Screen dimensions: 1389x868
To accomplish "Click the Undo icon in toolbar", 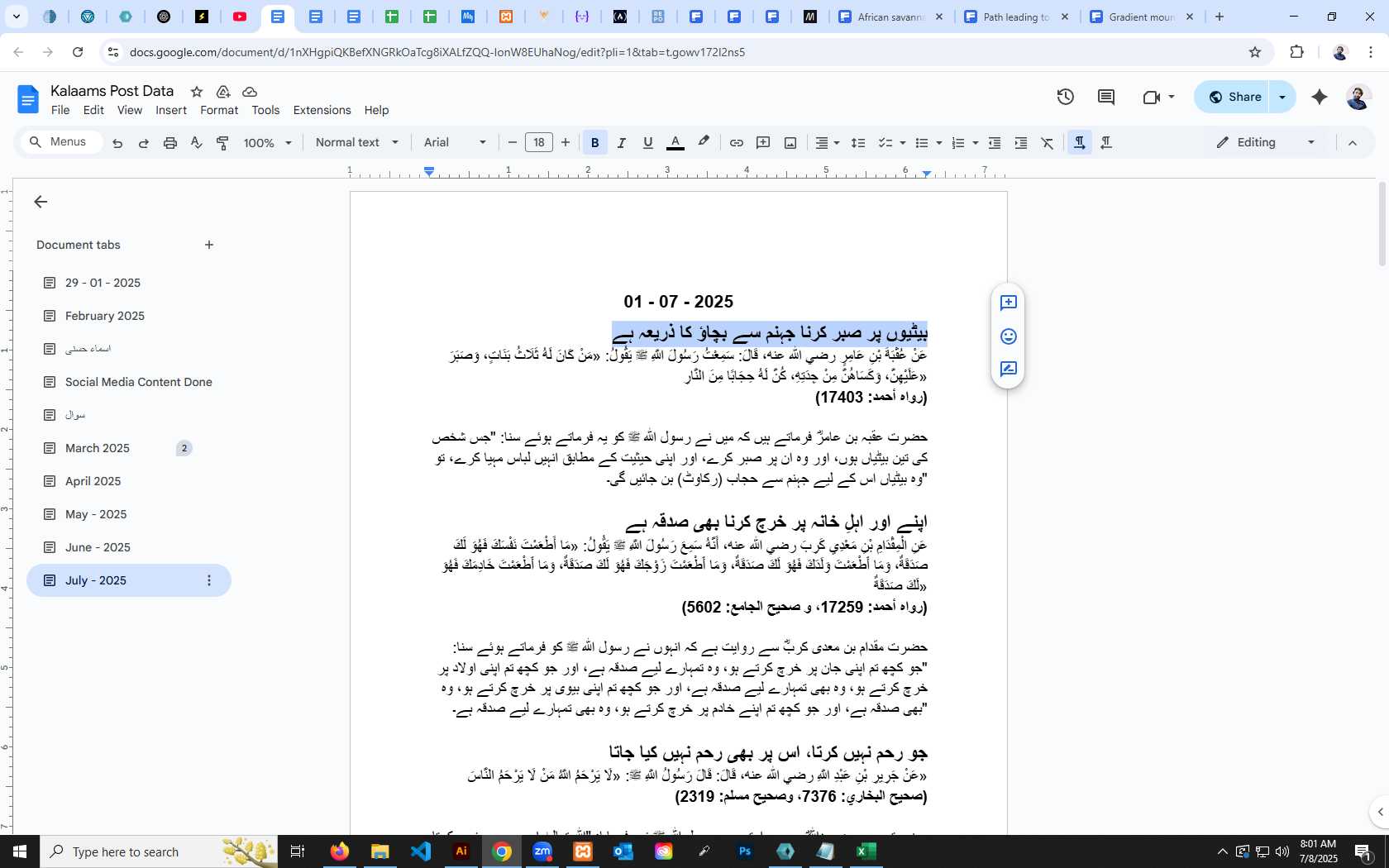I will [x=117, y=143].
